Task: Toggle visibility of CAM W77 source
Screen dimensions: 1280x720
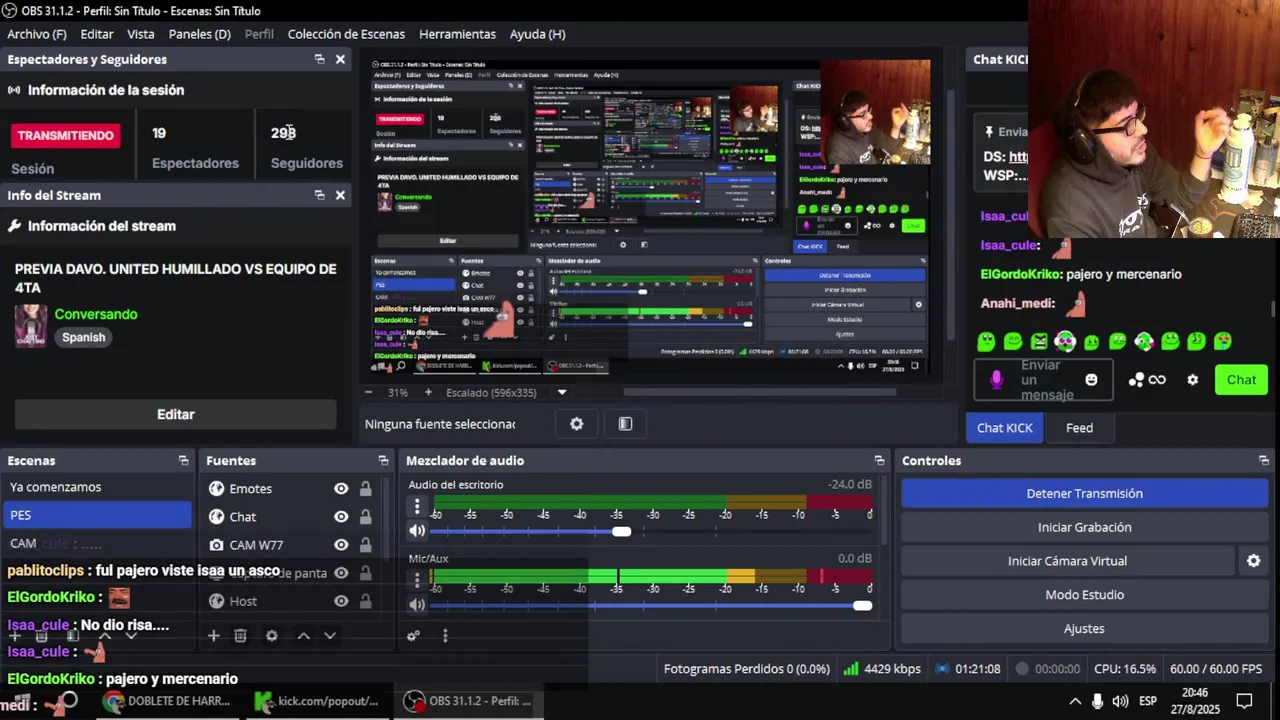Action: (x=341, y=545)
